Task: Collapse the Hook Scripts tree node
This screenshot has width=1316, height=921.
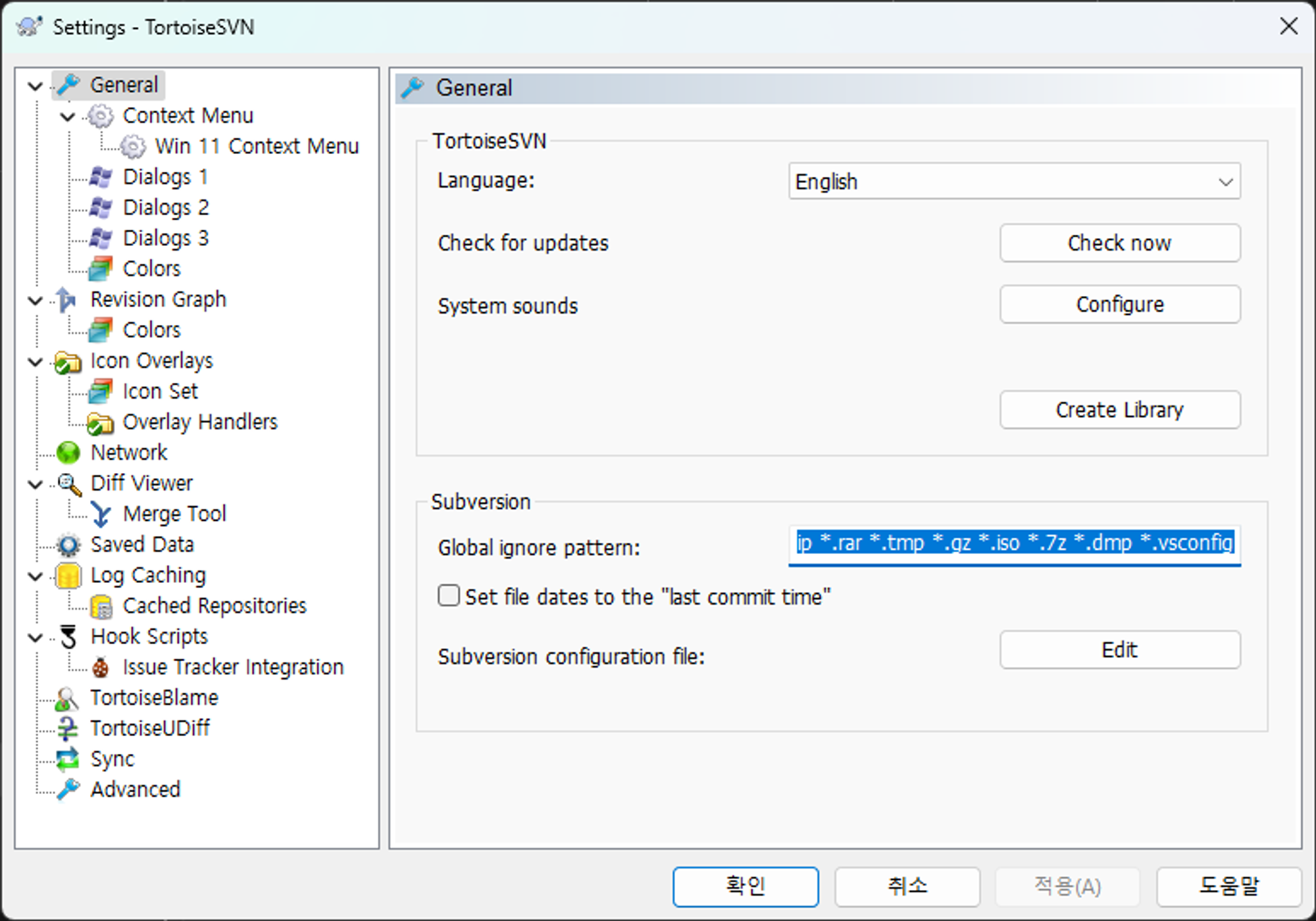Action: coord(36,637)
